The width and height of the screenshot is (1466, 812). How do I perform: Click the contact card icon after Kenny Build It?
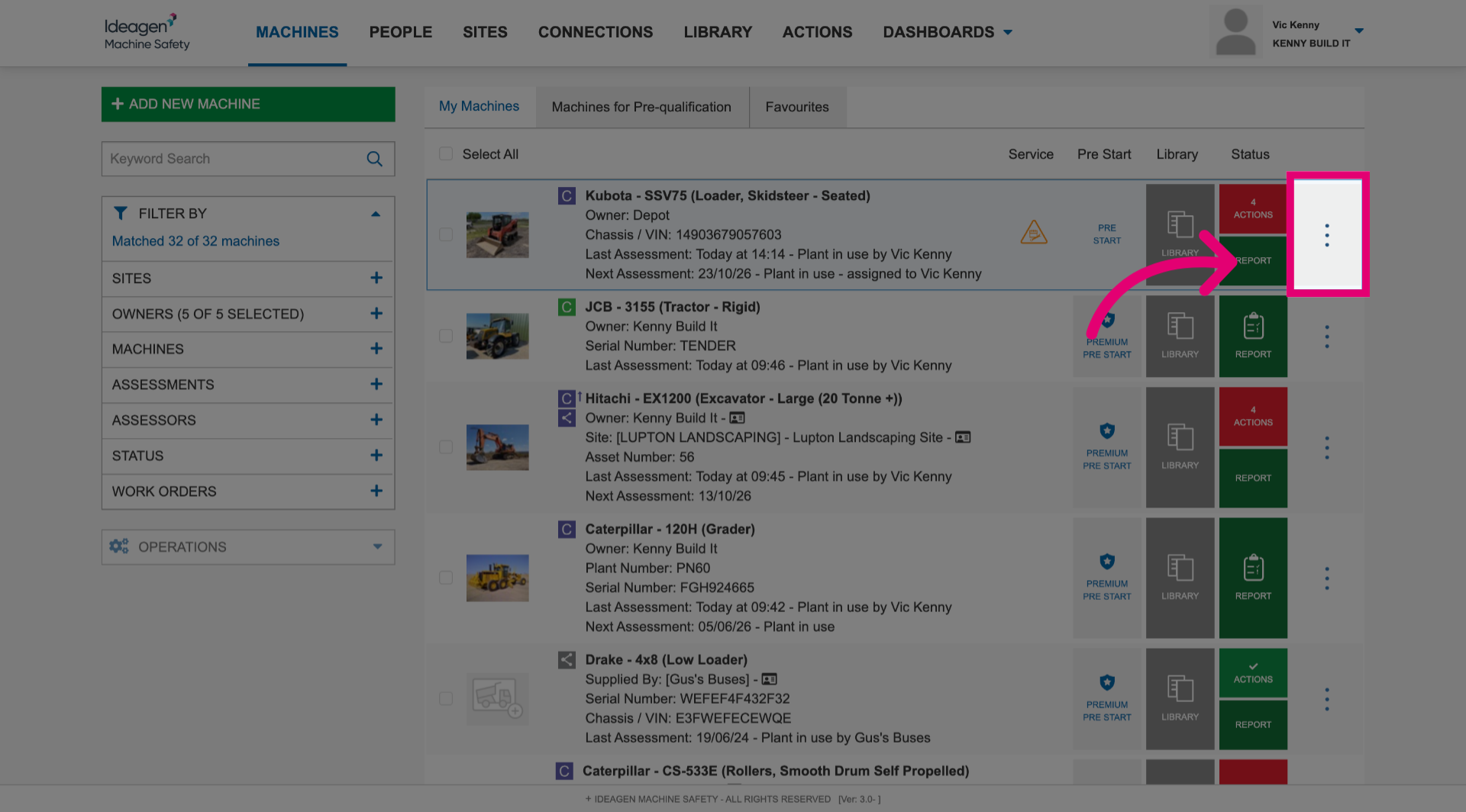click(737, 418)
